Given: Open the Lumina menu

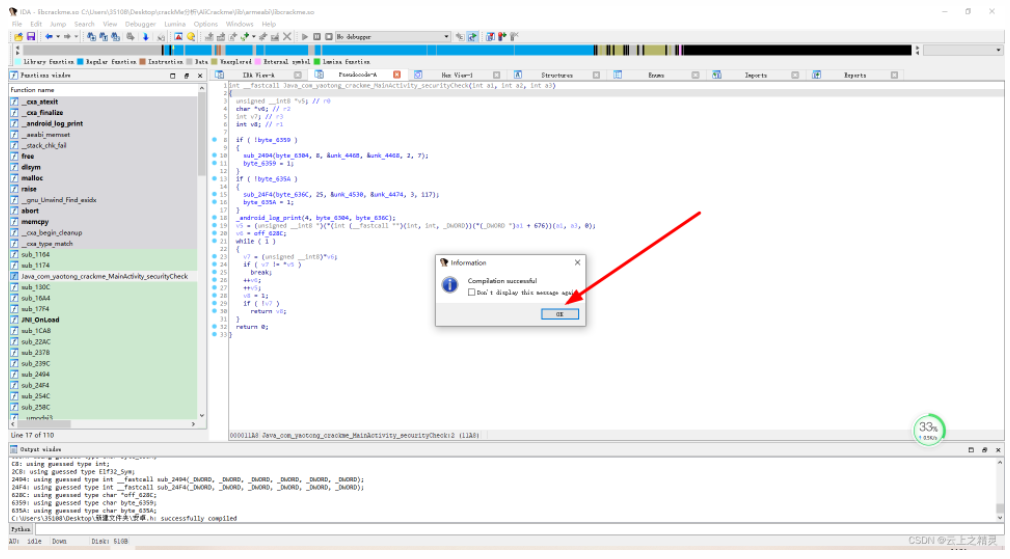Looking at the screenshot, I should point(175,24).
